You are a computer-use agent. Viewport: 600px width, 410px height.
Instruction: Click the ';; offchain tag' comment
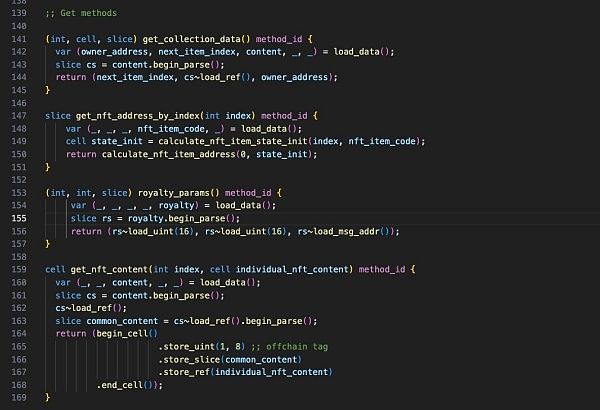[x=289, y=346]
